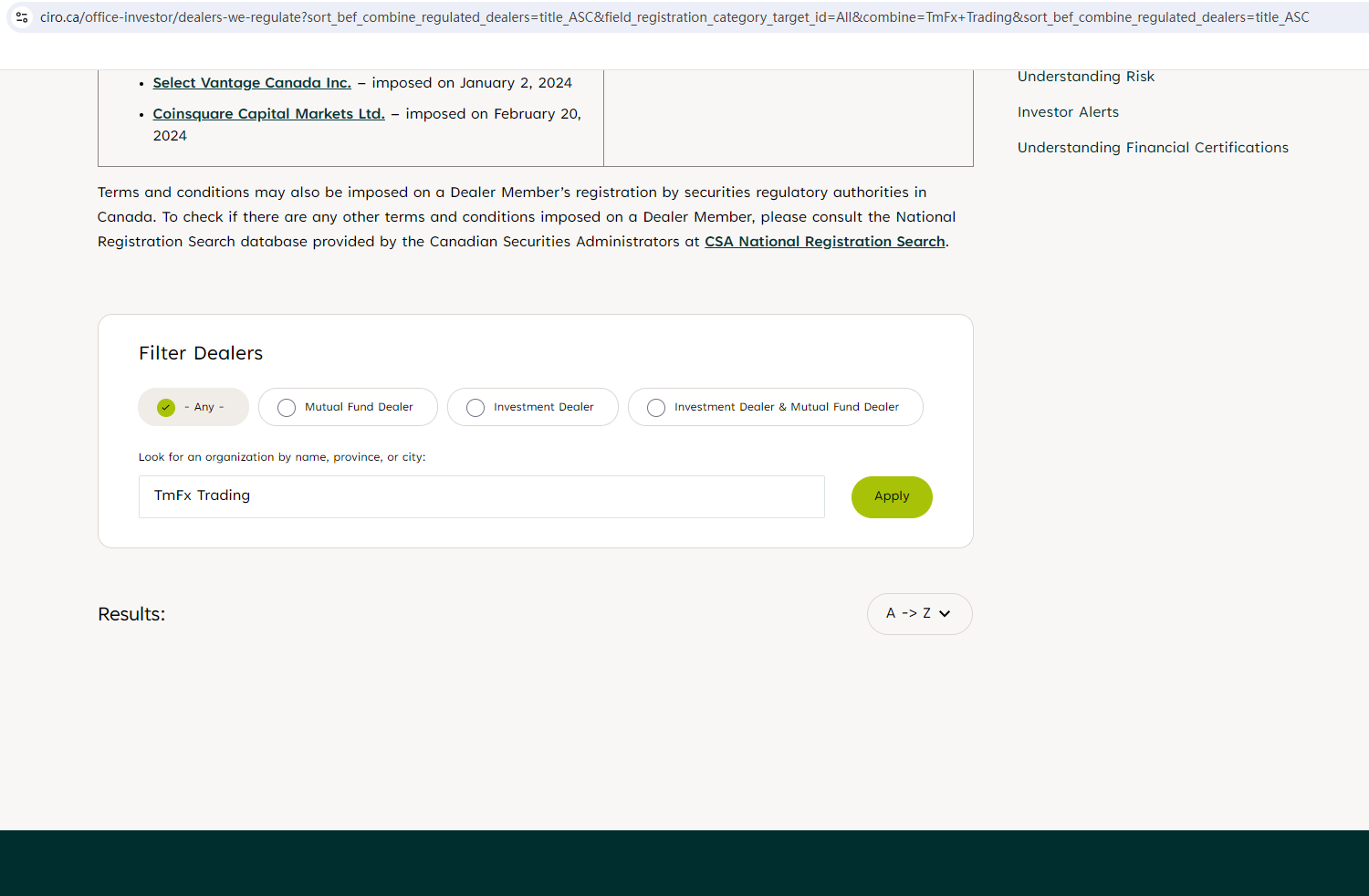The width and height of the screenshot is (1369, 896).
Task: Open Select Vantage Canada Inc. link
Action: (252, 83)
